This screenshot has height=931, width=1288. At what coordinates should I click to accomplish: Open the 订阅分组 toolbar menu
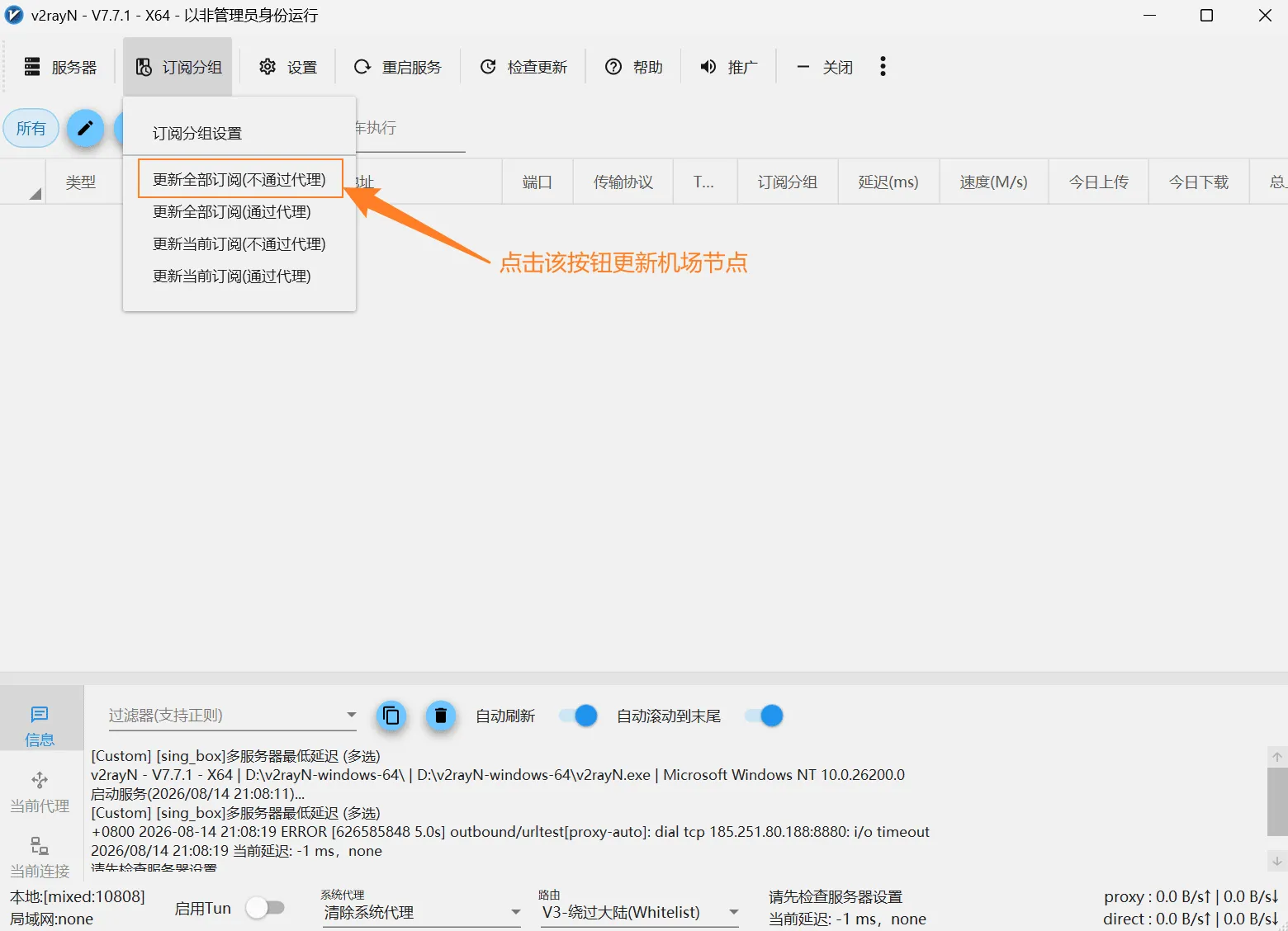(x=178, y=67)
